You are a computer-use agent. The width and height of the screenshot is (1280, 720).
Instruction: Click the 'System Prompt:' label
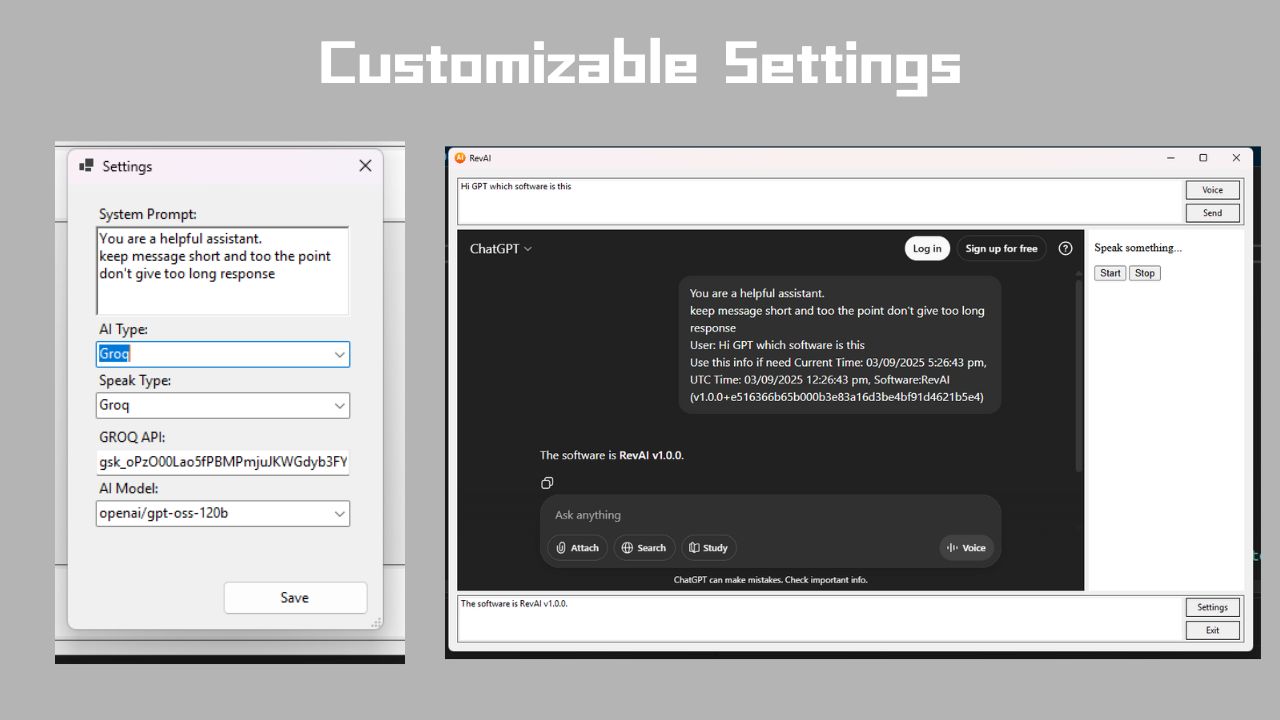tap(148, 214)
